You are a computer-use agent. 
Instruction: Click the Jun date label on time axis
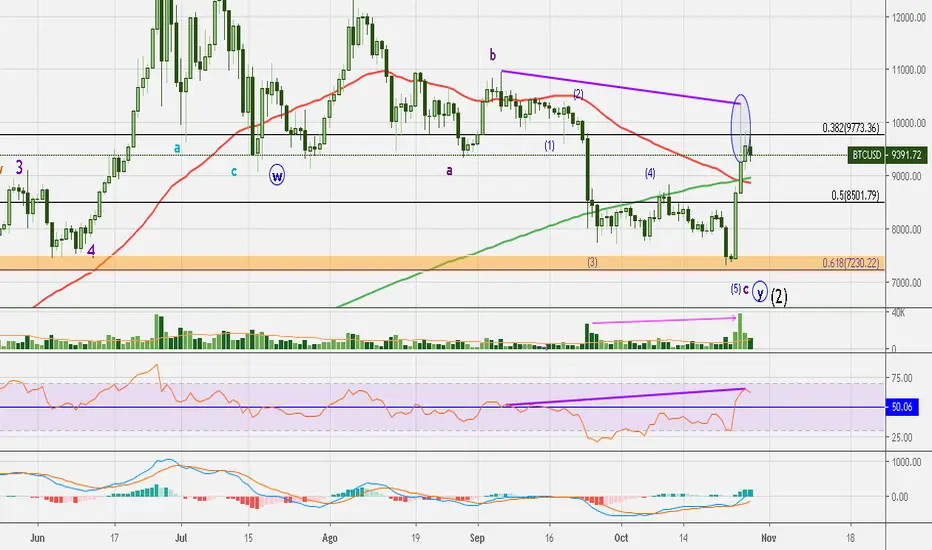tap(37, 538)
